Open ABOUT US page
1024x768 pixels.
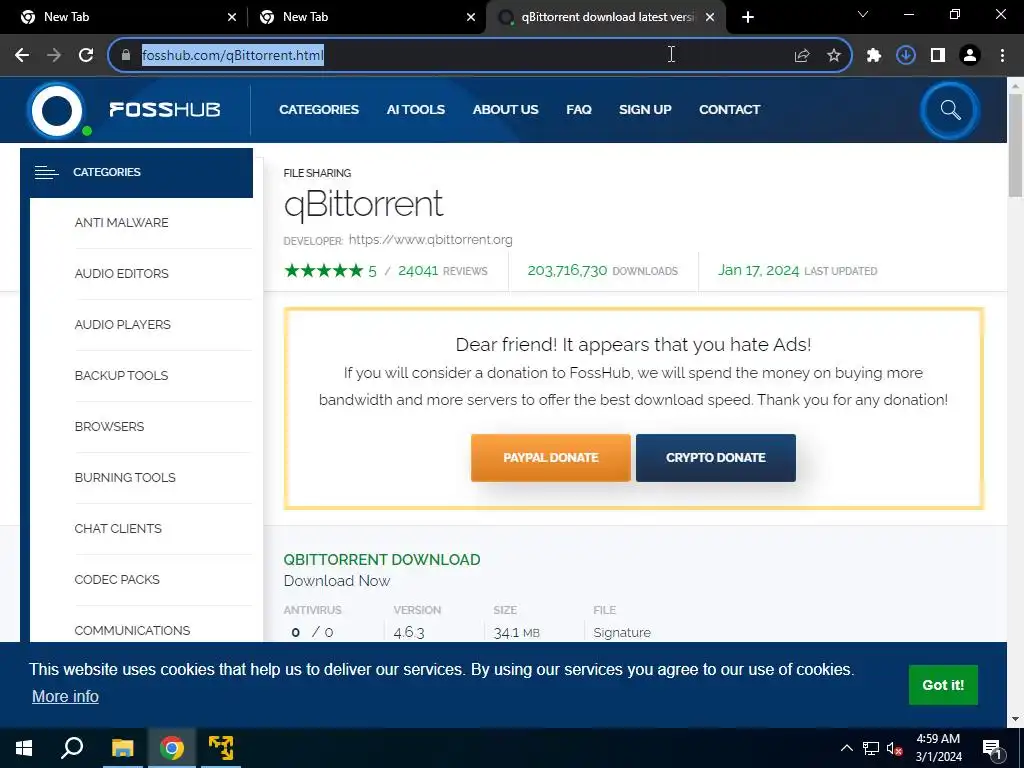505,110
